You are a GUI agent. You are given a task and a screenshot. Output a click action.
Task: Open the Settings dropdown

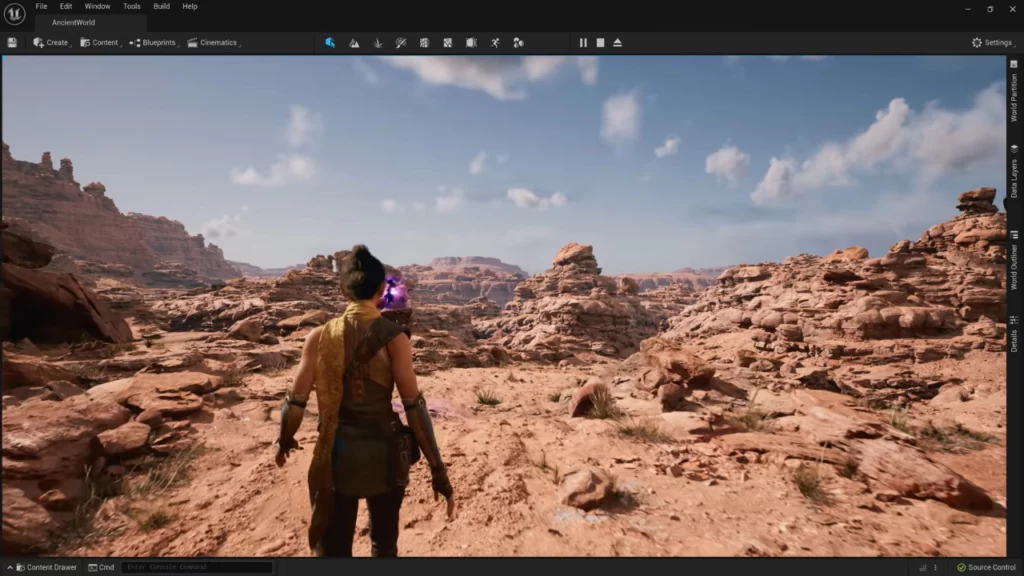click(x=993, y=42)
